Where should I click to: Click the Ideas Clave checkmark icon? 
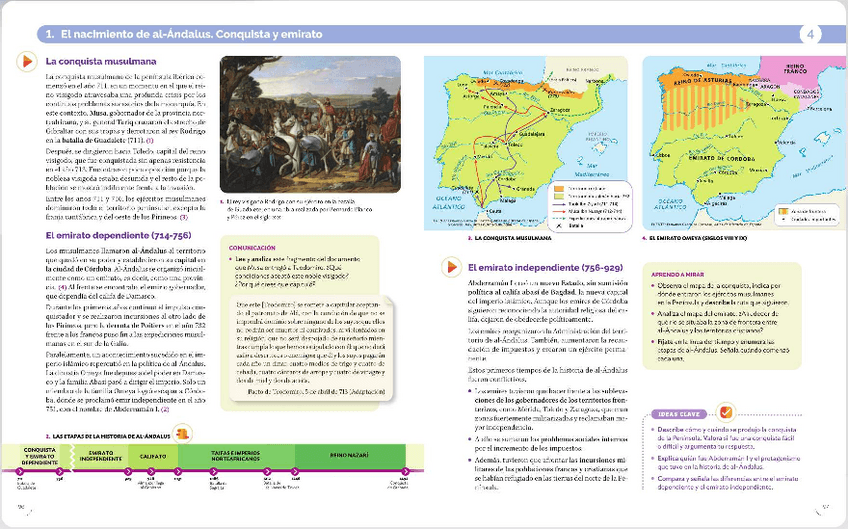pyautogui.click(x=727, y=413)
